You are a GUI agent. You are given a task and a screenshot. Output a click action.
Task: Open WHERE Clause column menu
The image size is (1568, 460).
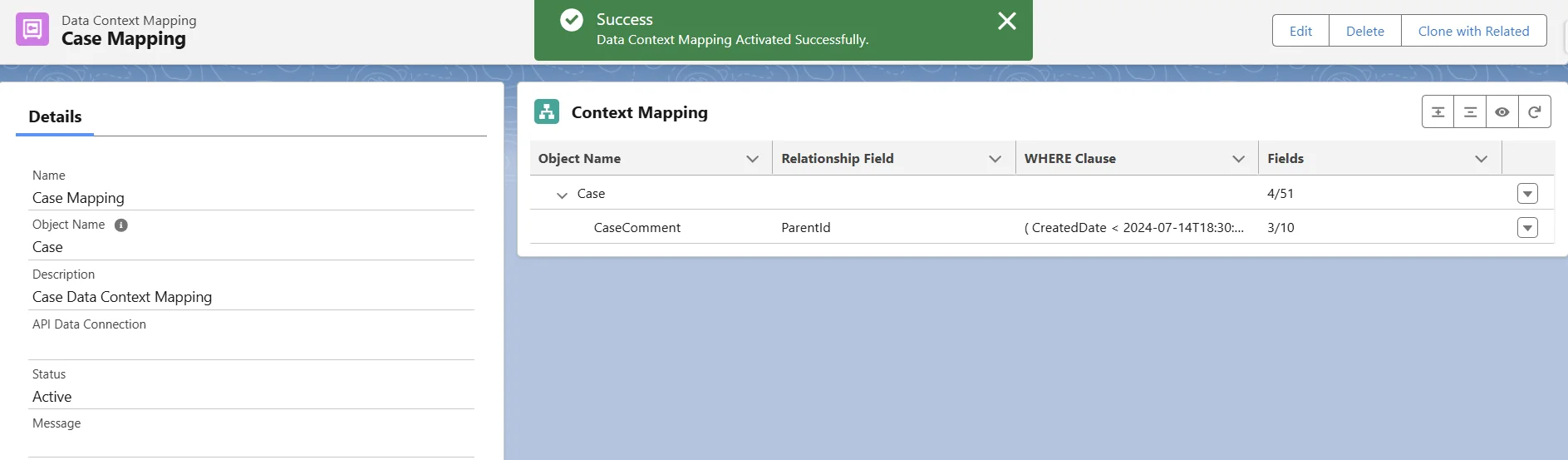tap(1238, 159)
